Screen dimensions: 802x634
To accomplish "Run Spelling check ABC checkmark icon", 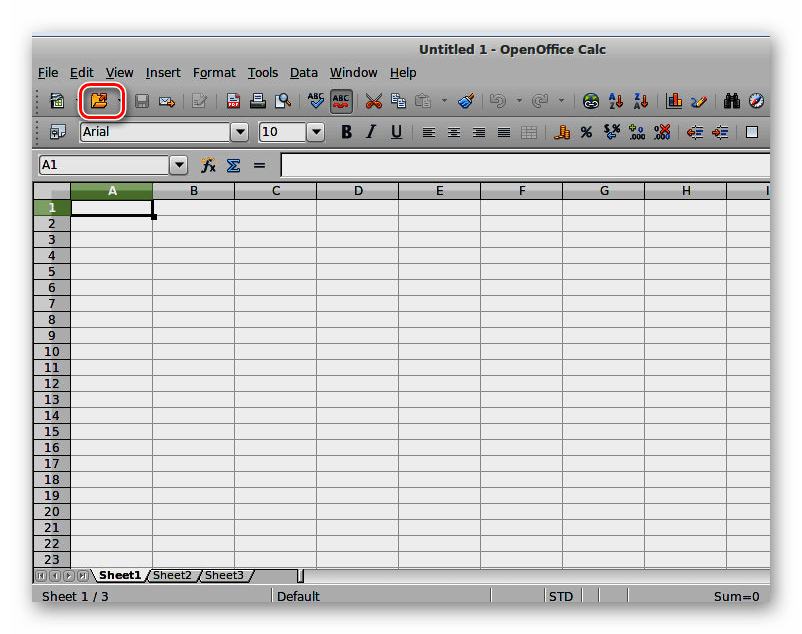I will pos(316,101).
